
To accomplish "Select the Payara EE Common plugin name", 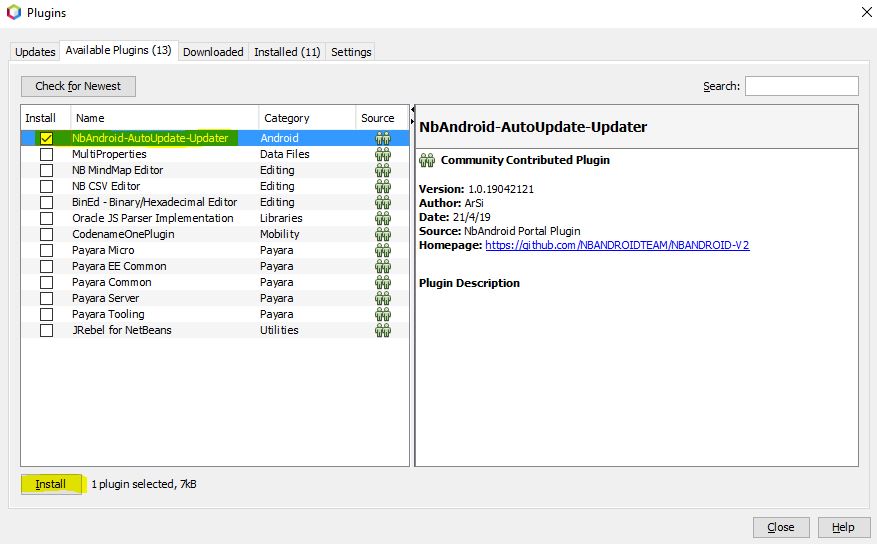I will click(x=119, y=266).
